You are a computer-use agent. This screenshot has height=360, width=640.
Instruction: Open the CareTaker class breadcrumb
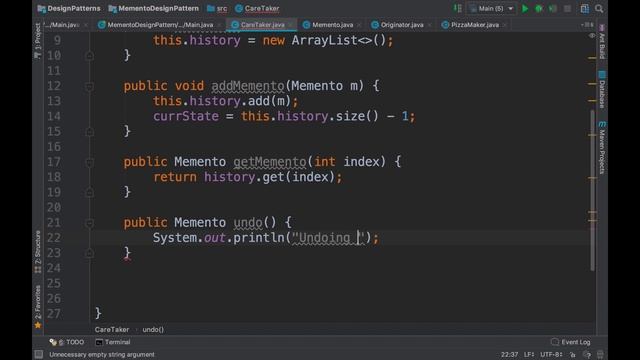[x=258, y=9]
